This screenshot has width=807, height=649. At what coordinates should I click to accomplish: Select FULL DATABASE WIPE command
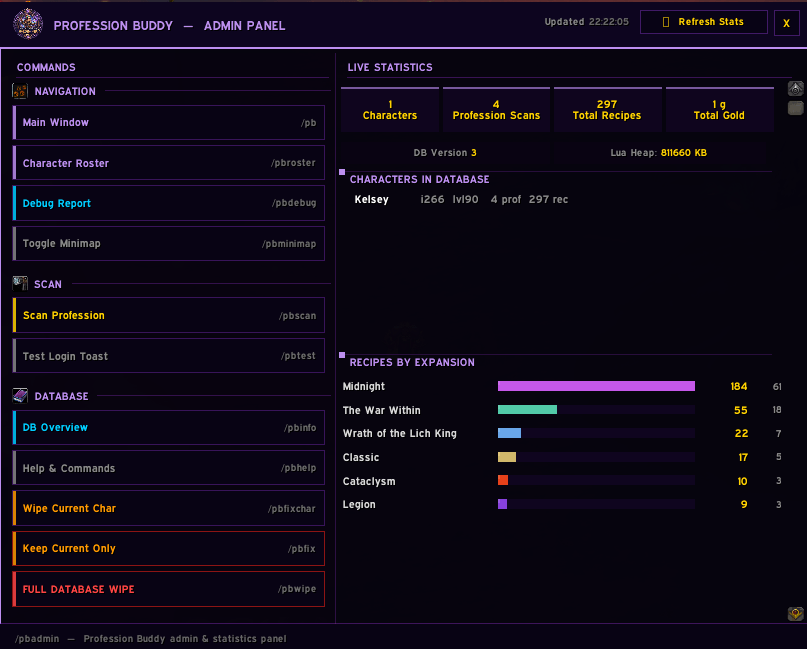click(x=169, y=589)
